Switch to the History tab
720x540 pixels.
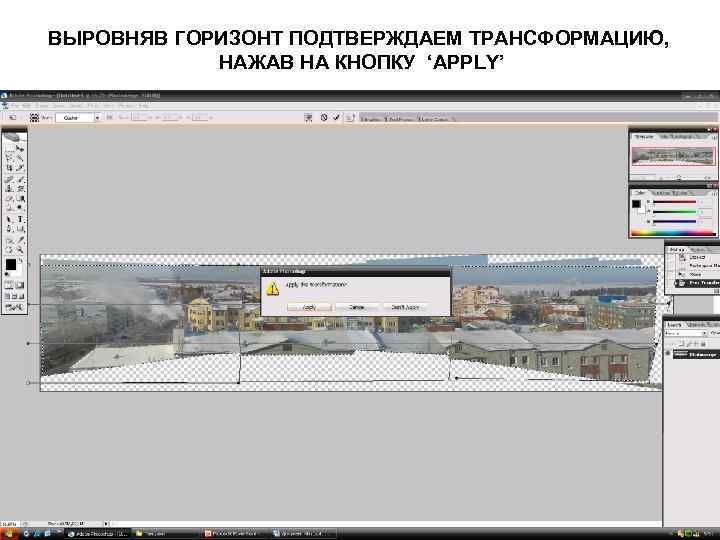point(676,249)
